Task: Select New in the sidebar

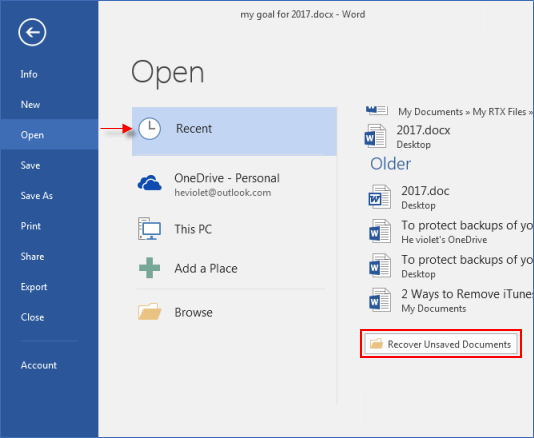Action: [x=30, y=105]
